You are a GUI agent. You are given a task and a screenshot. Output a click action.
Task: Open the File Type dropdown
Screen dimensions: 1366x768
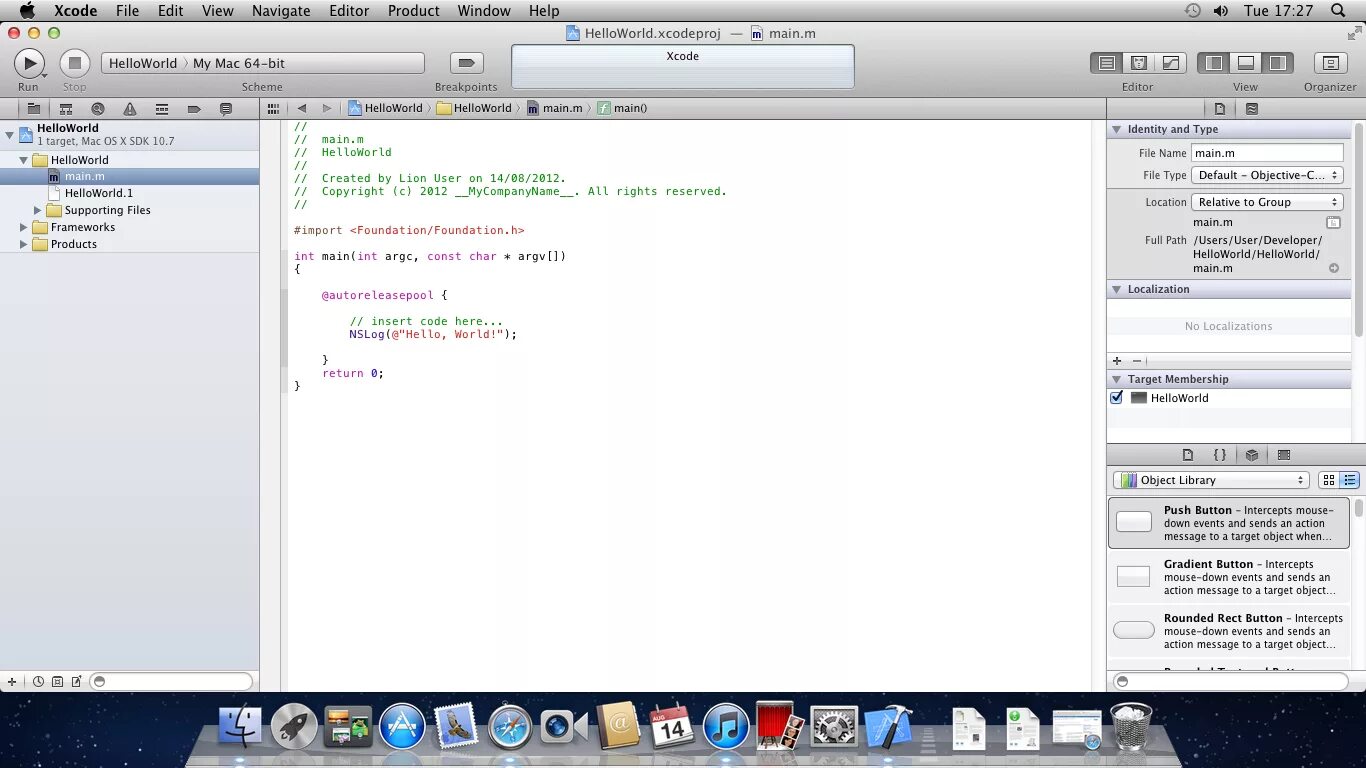pos(1267,175)
